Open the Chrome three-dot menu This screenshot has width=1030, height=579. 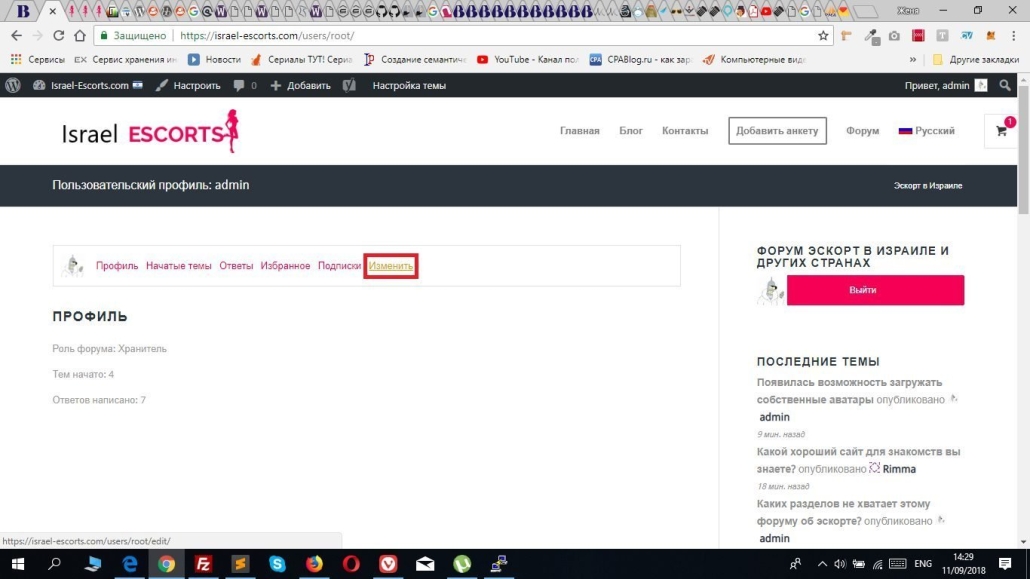pos(1014,35)
